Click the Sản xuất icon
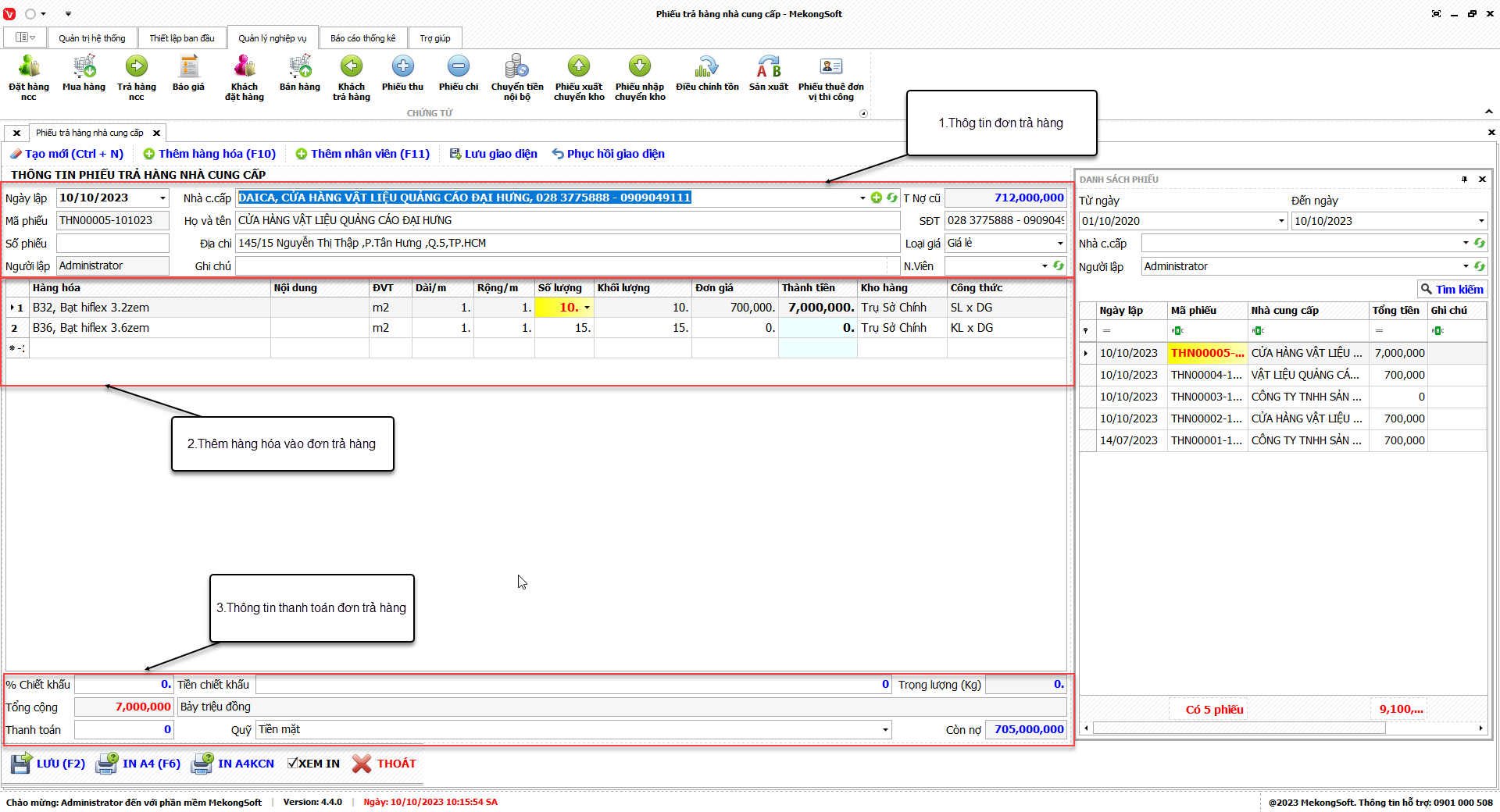The height and width of the screenshot is (812, 1500). pyautogui.click(x=768, y=67)
